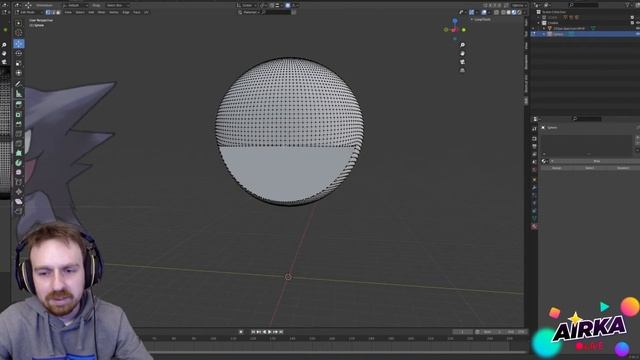Collapse the Collection in outliner
The image size is (640, 360).
539,23
